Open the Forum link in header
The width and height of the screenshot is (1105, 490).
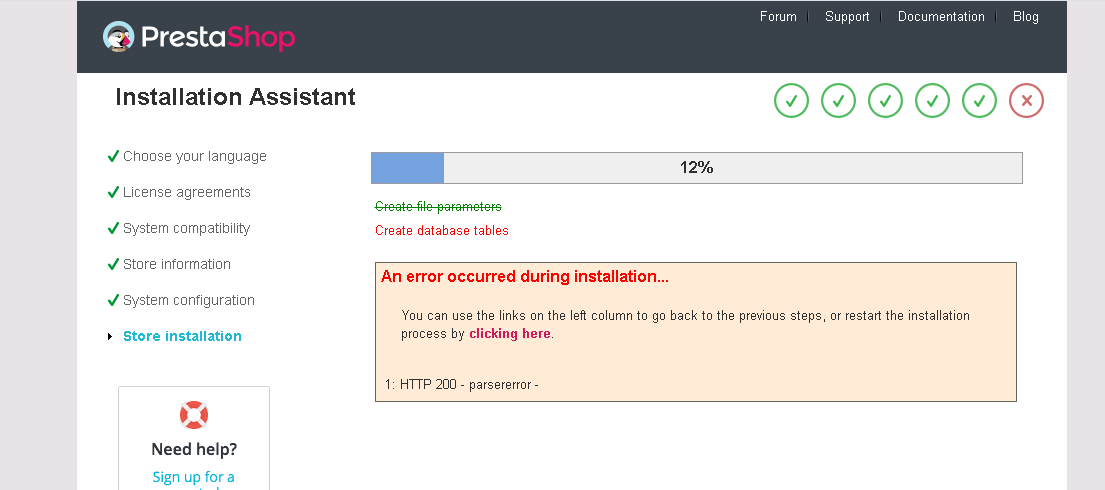(778, 16)
